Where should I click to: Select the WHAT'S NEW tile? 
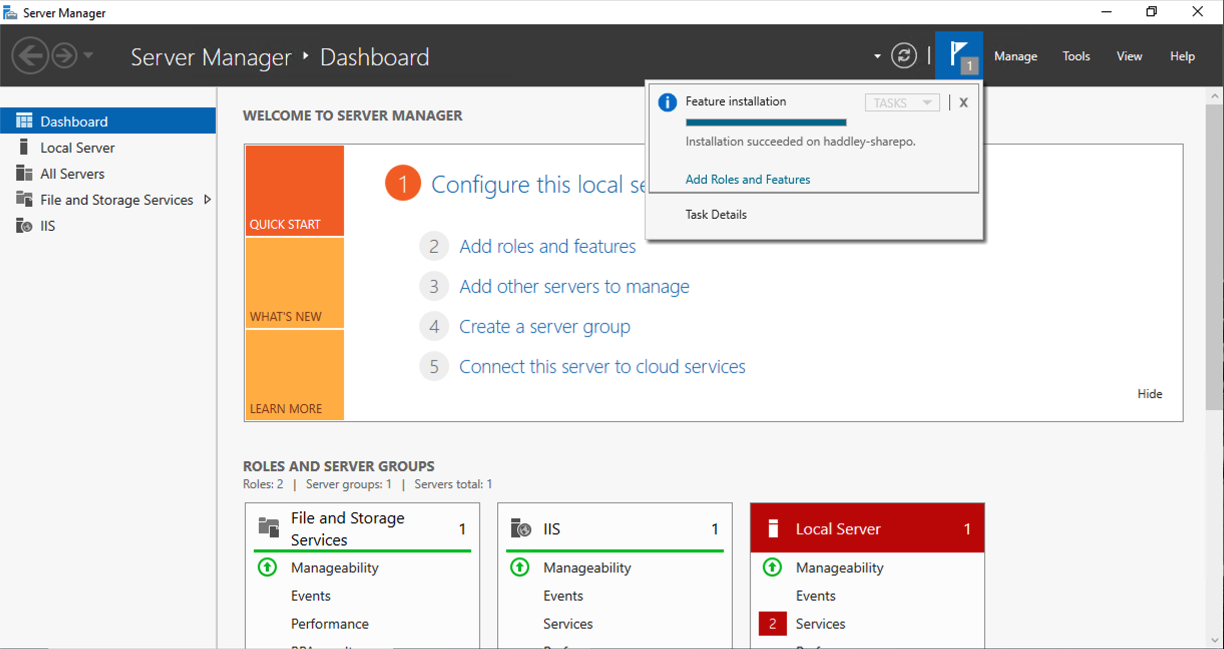pos(294,283)
